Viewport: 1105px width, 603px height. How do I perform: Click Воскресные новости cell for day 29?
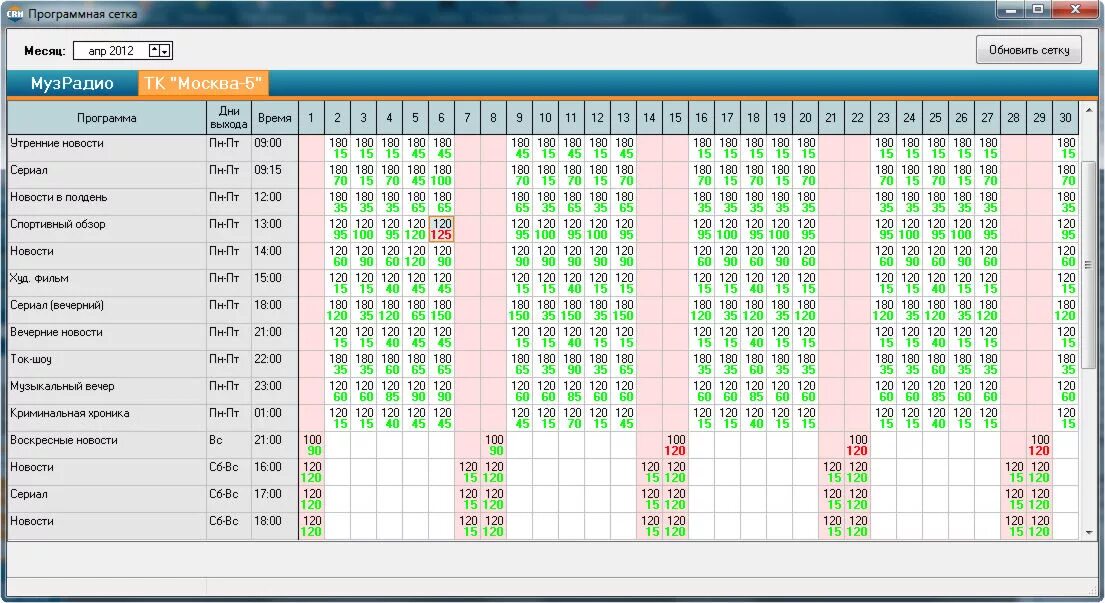1039,445
